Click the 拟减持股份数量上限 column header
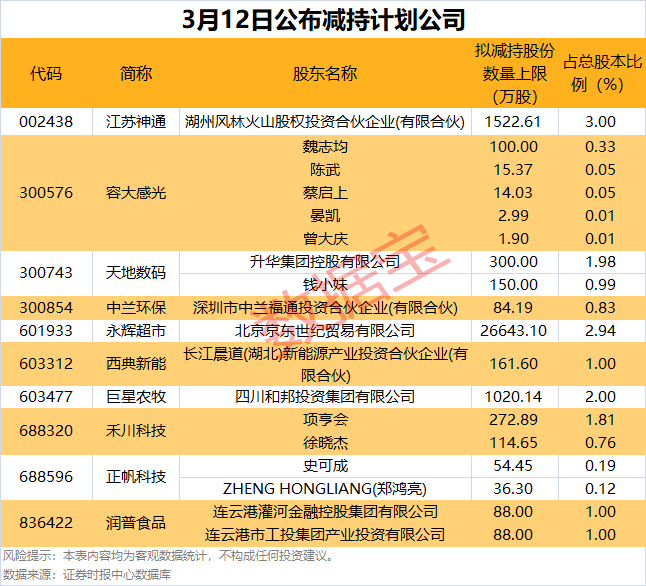This screenshot has width=646, height=586. point(511,74)
